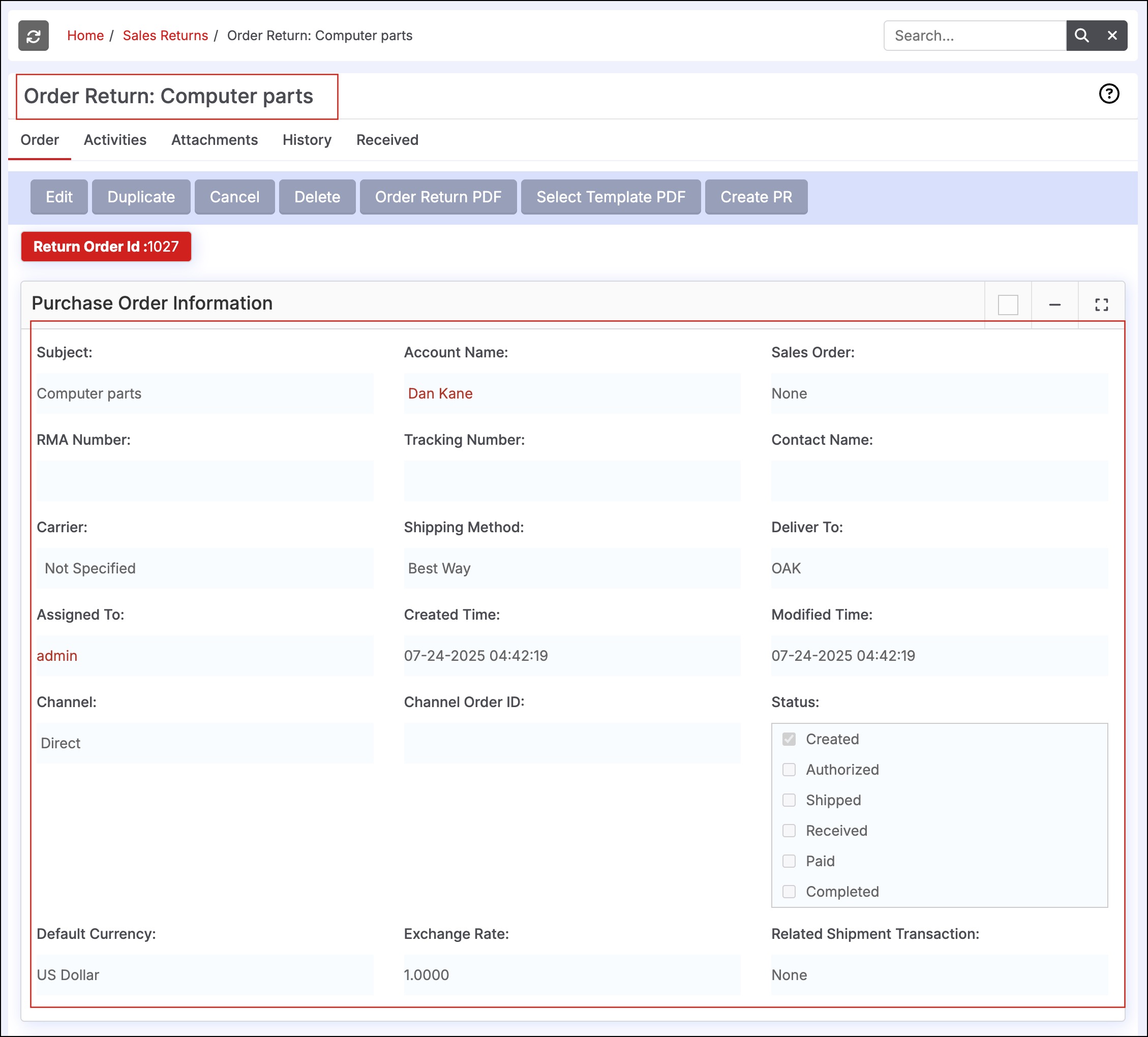Screen dimensions: 1148x1037
Task: Click the Create PR button
Action: [x=756, y=197]
